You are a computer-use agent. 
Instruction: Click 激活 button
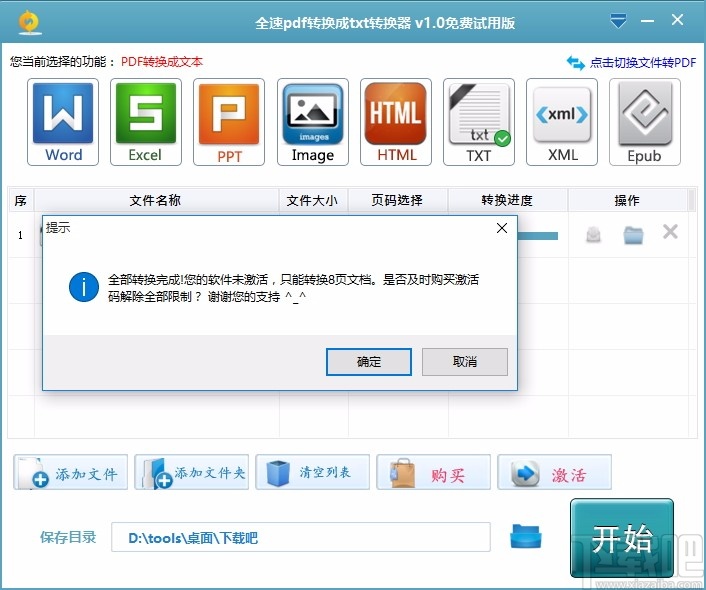554,472
